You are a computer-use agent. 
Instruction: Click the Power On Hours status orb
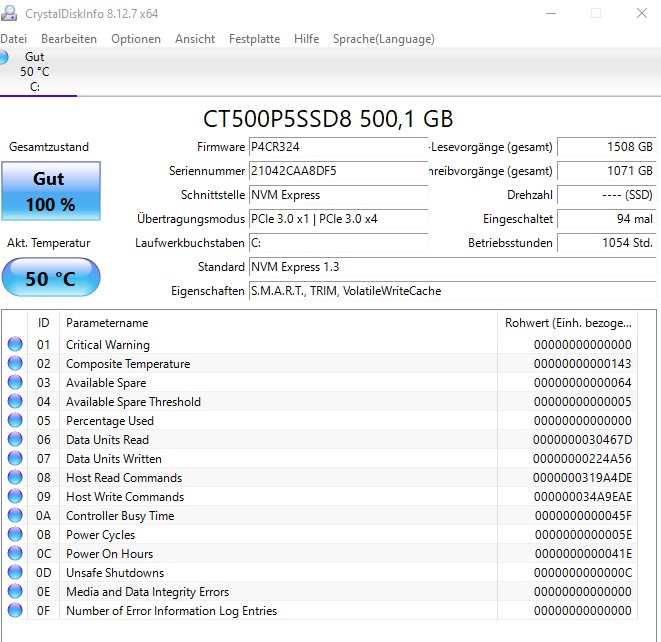(x=15, y=553)
